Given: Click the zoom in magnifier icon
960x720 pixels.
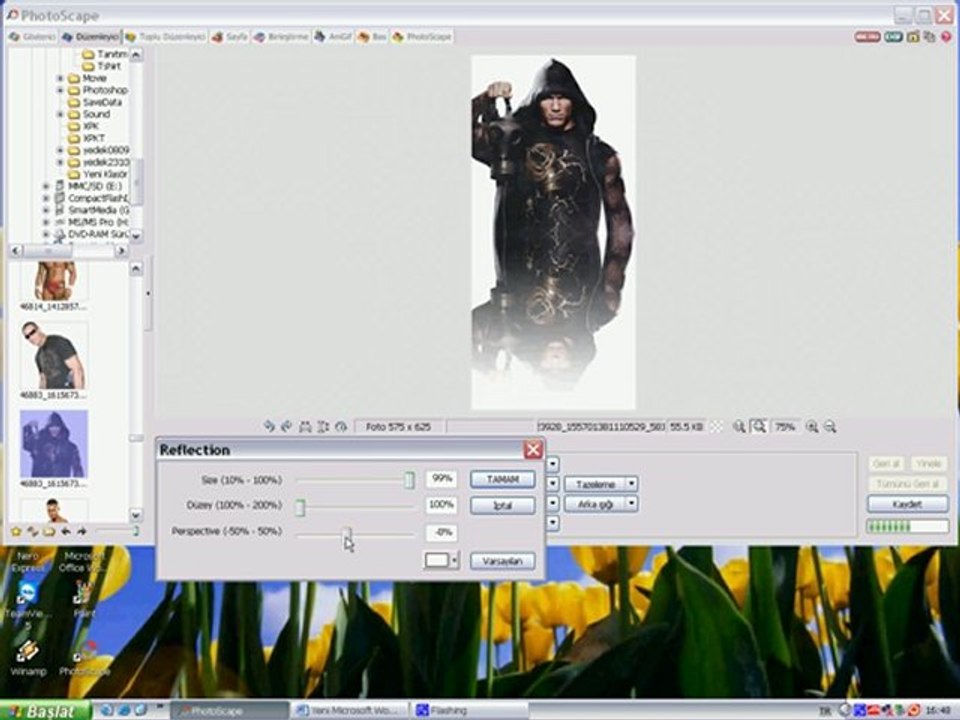Looking at the screenshot, I should (812, 427).
